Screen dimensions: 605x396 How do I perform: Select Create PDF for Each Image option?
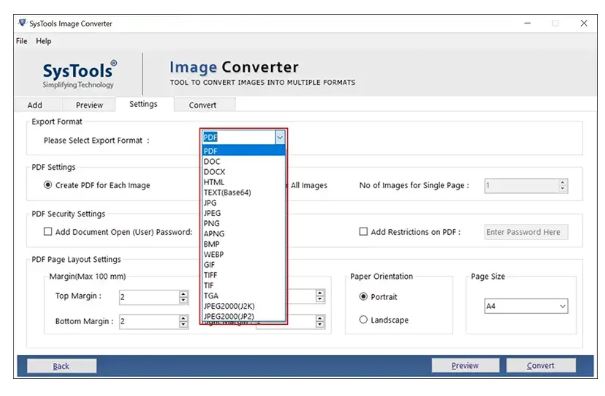[x=47, y=185]
